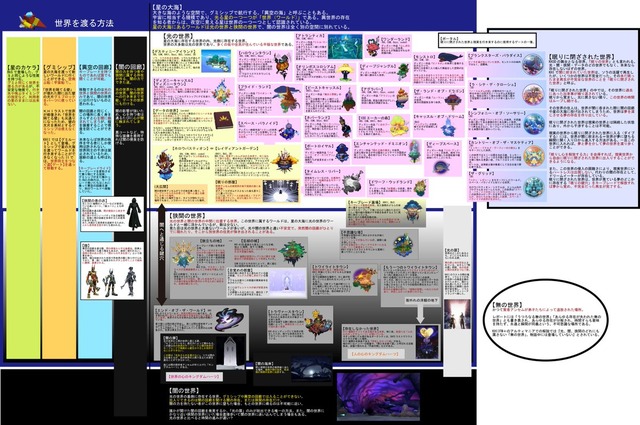Click the yellow 100 Acre Wood icon

coord(399,126)
